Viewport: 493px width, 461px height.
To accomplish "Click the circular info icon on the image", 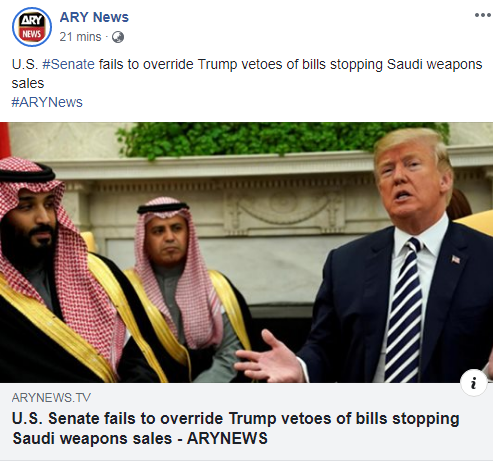I will pyautogui.click(x=473, y=382).
